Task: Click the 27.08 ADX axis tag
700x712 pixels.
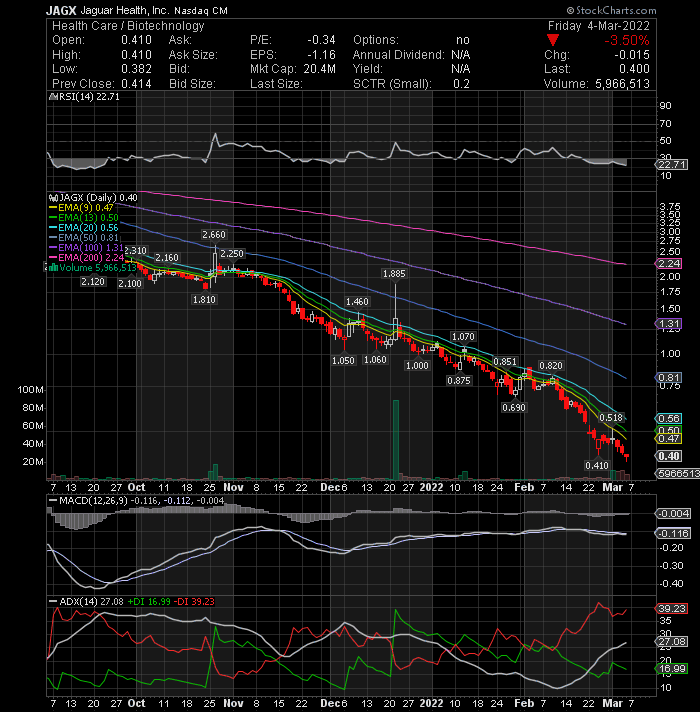Action: coord(672,642)
